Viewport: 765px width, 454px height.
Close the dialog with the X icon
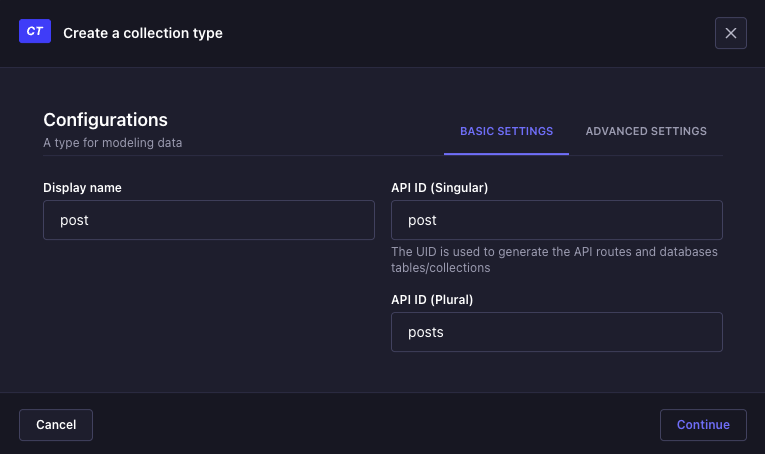(730, 33)
